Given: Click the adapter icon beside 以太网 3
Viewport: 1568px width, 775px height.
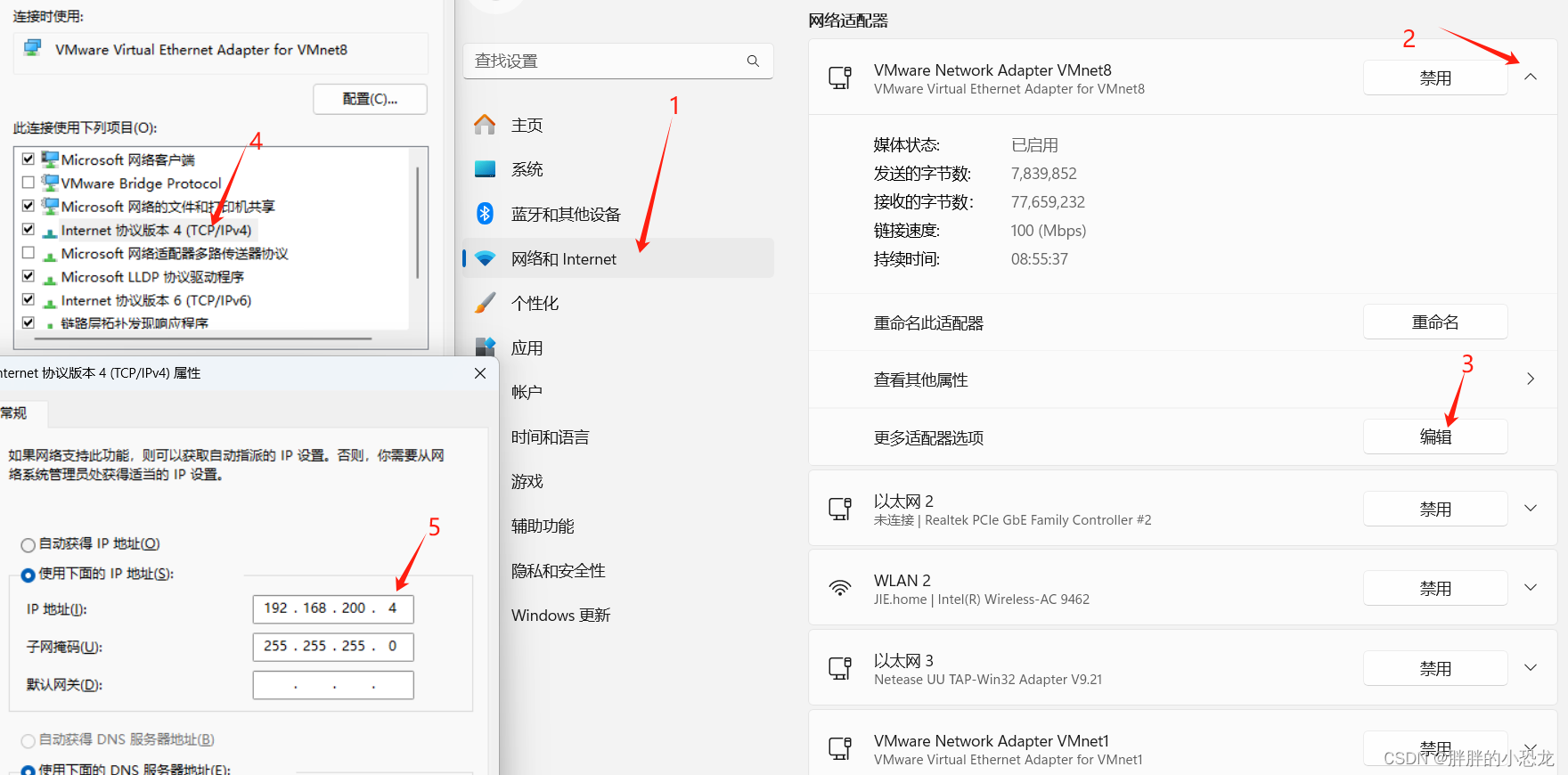Looking at the screenshot, I should tap(840, 668).
